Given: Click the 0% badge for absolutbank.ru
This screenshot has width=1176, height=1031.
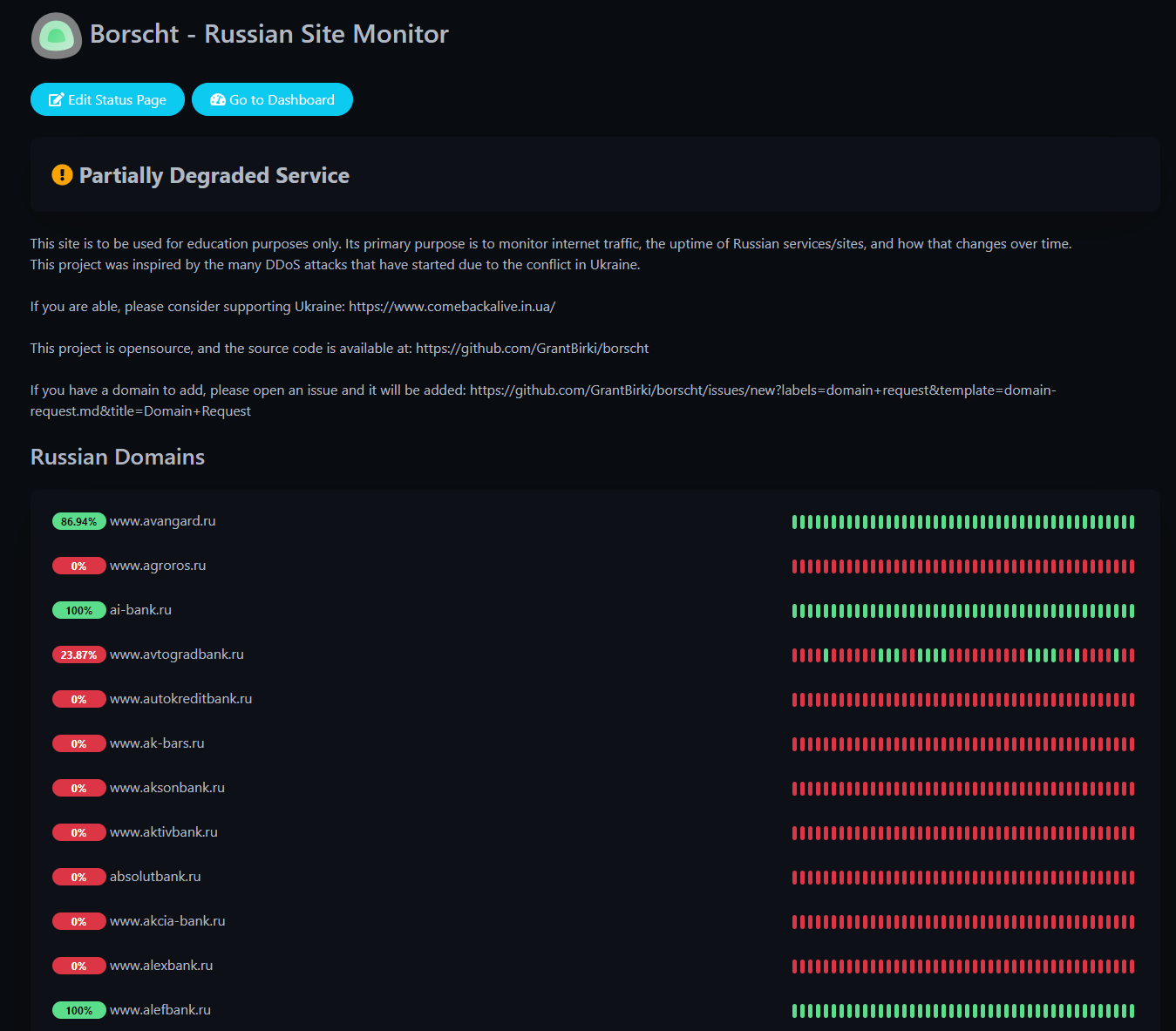Looking at the screenshot, I should coord(79,877).
